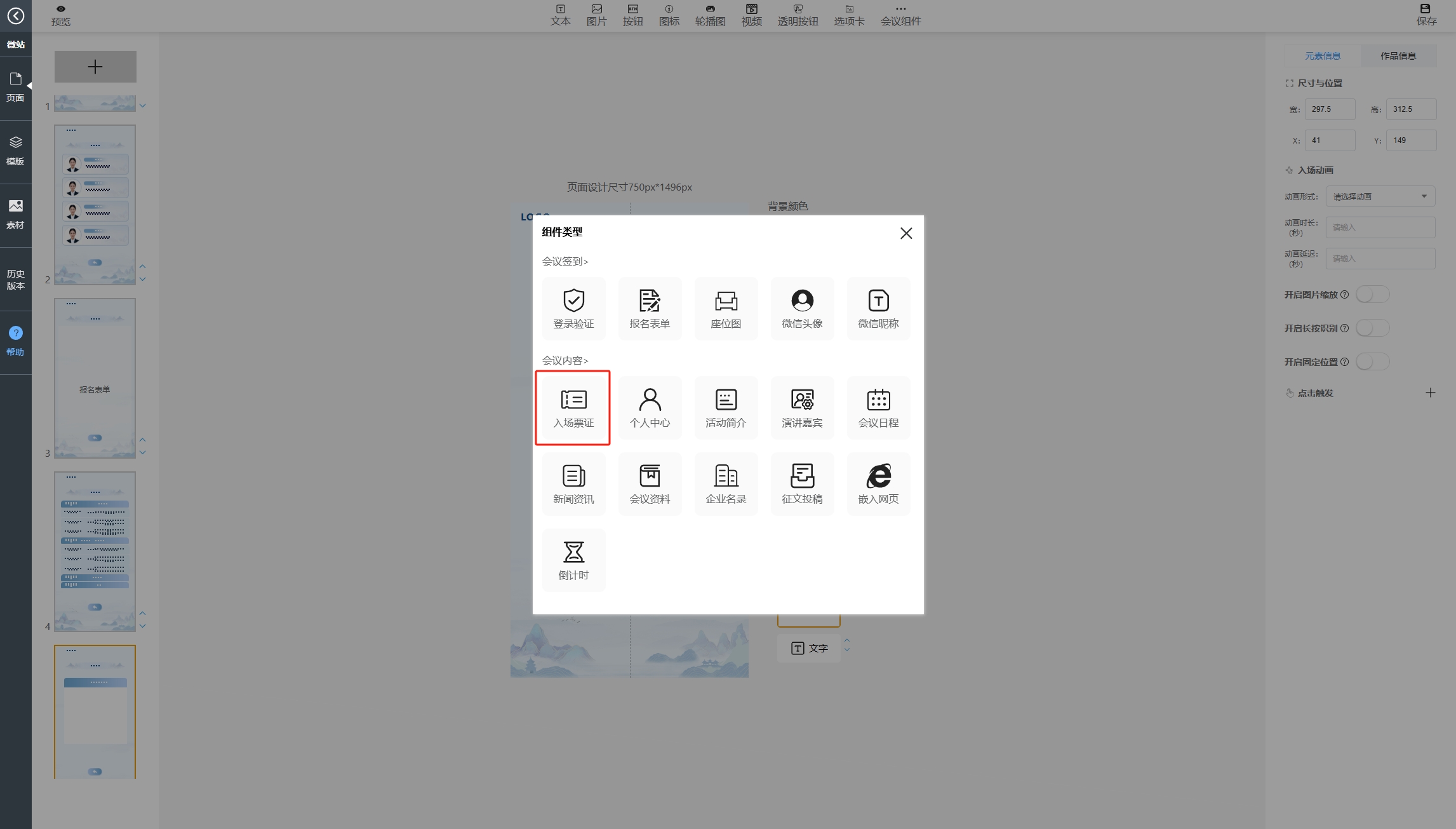The height and width of the screenshot is (829, 1456).
Task: Pick the 嵌入网页 embedded webpage component
Action: [x=878, y=483]
